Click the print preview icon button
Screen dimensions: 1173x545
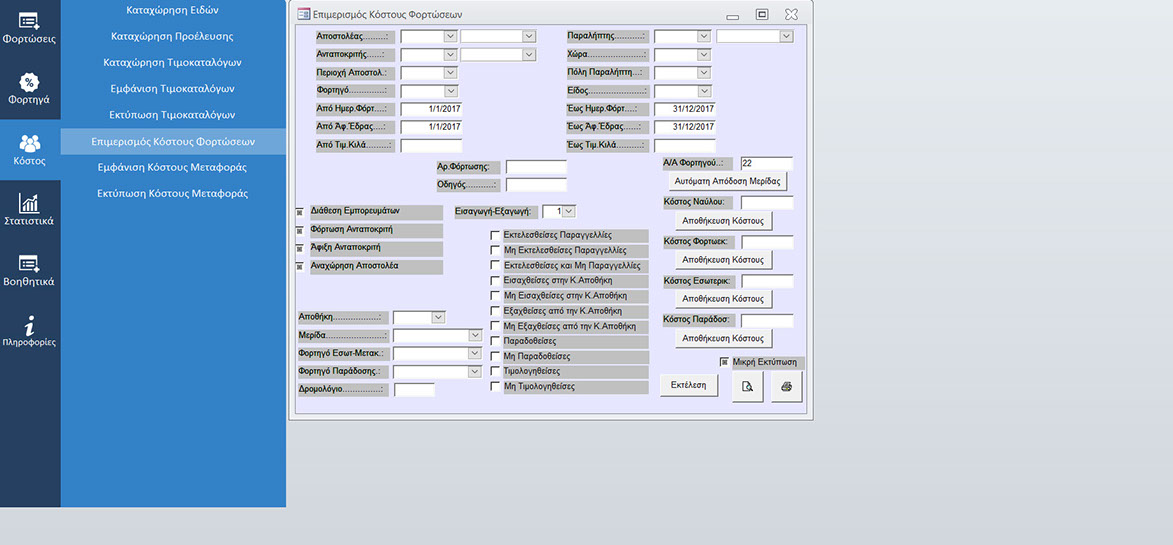[x=747, y=386]
